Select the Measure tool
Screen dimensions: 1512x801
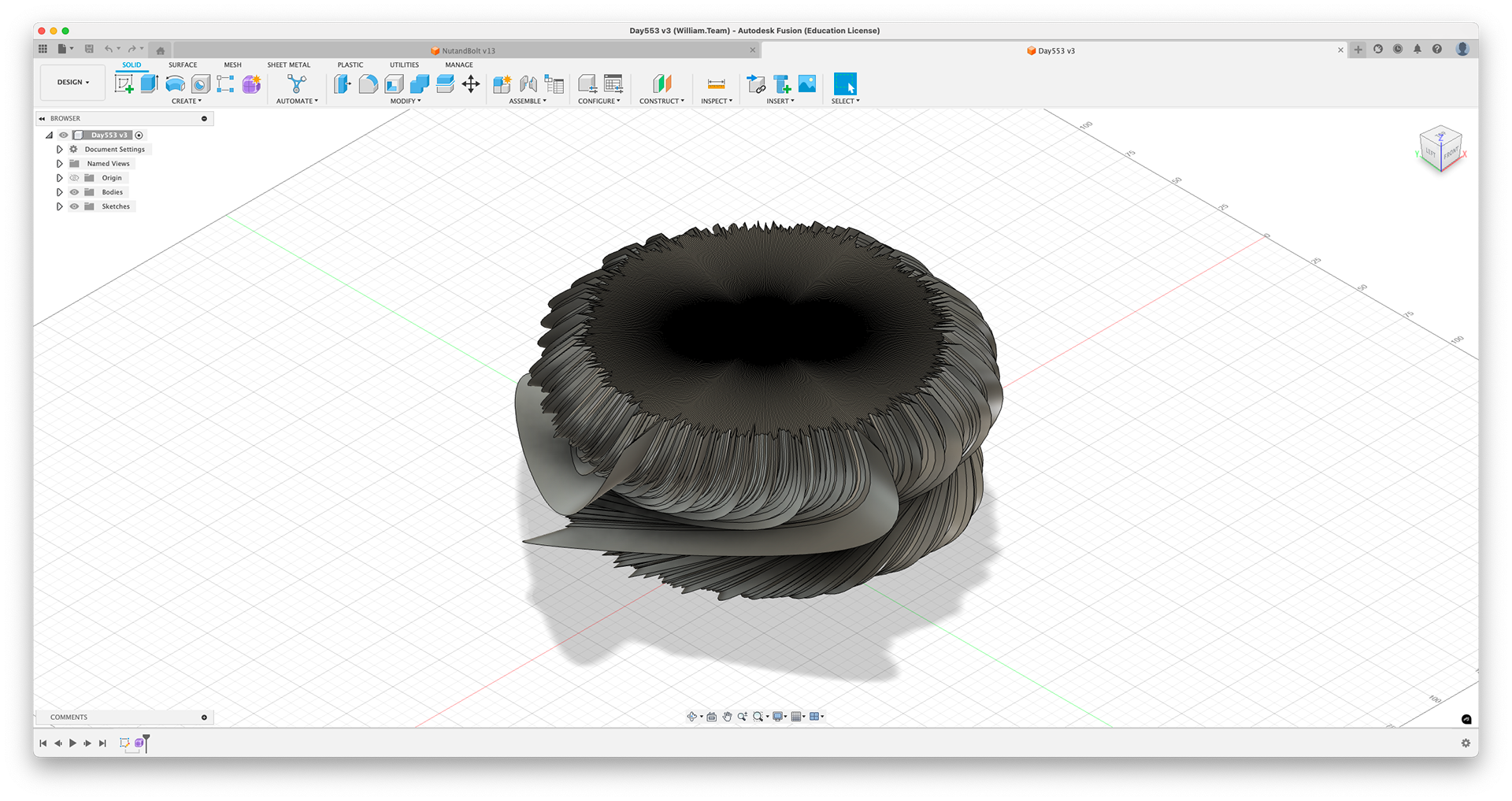coord(717,84)
